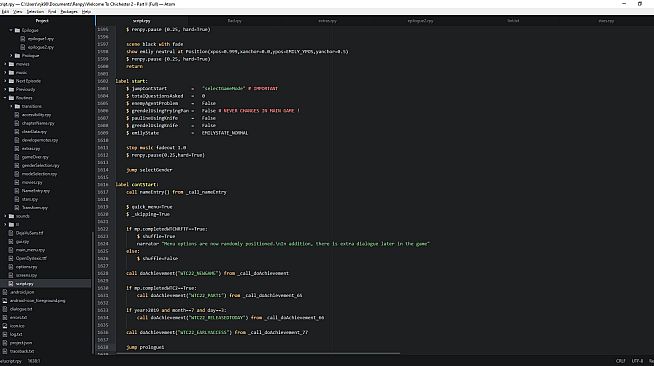This screenshot has height=366, width=654.
Task: Click the tree view vertical scrollbar
Action: point(92,292)
